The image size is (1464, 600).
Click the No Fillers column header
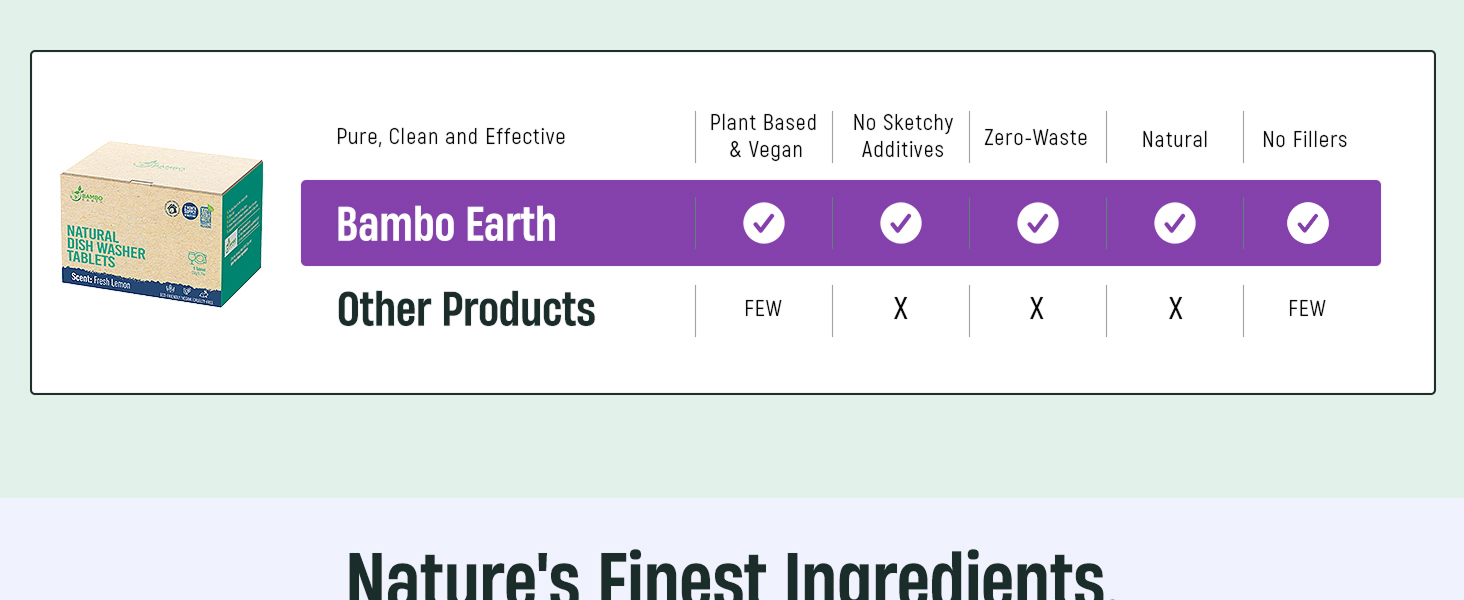tap(1305, 140)
